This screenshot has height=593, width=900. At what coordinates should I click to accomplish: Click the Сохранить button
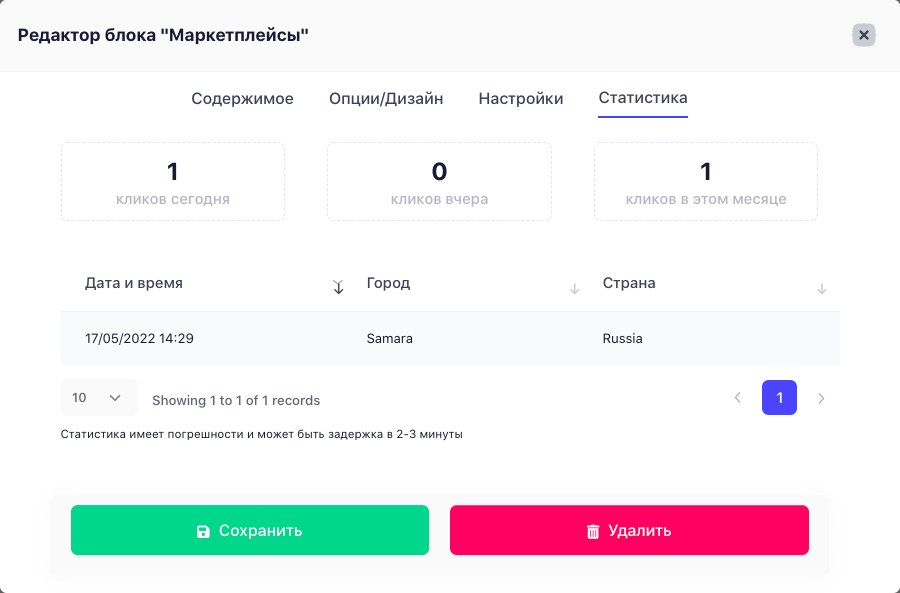click(250, 530)
